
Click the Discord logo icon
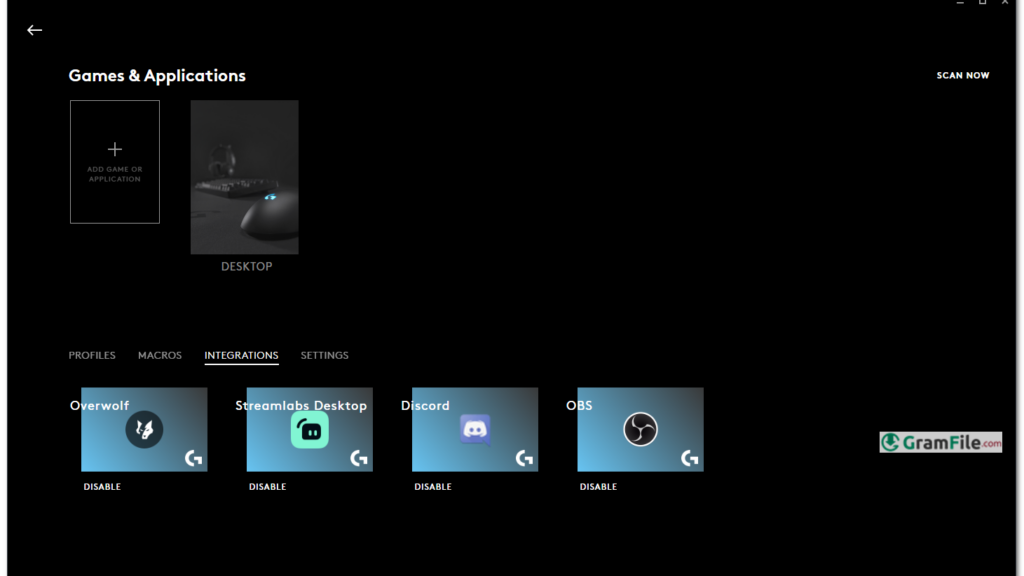475,430
